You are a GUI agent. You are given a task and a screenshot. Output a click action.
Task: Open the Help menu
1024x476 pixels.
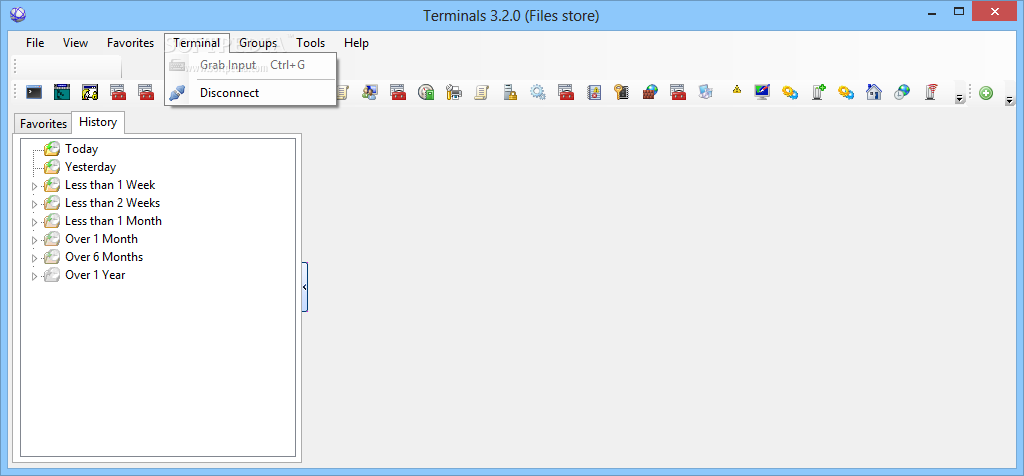(x=357, y=43)
